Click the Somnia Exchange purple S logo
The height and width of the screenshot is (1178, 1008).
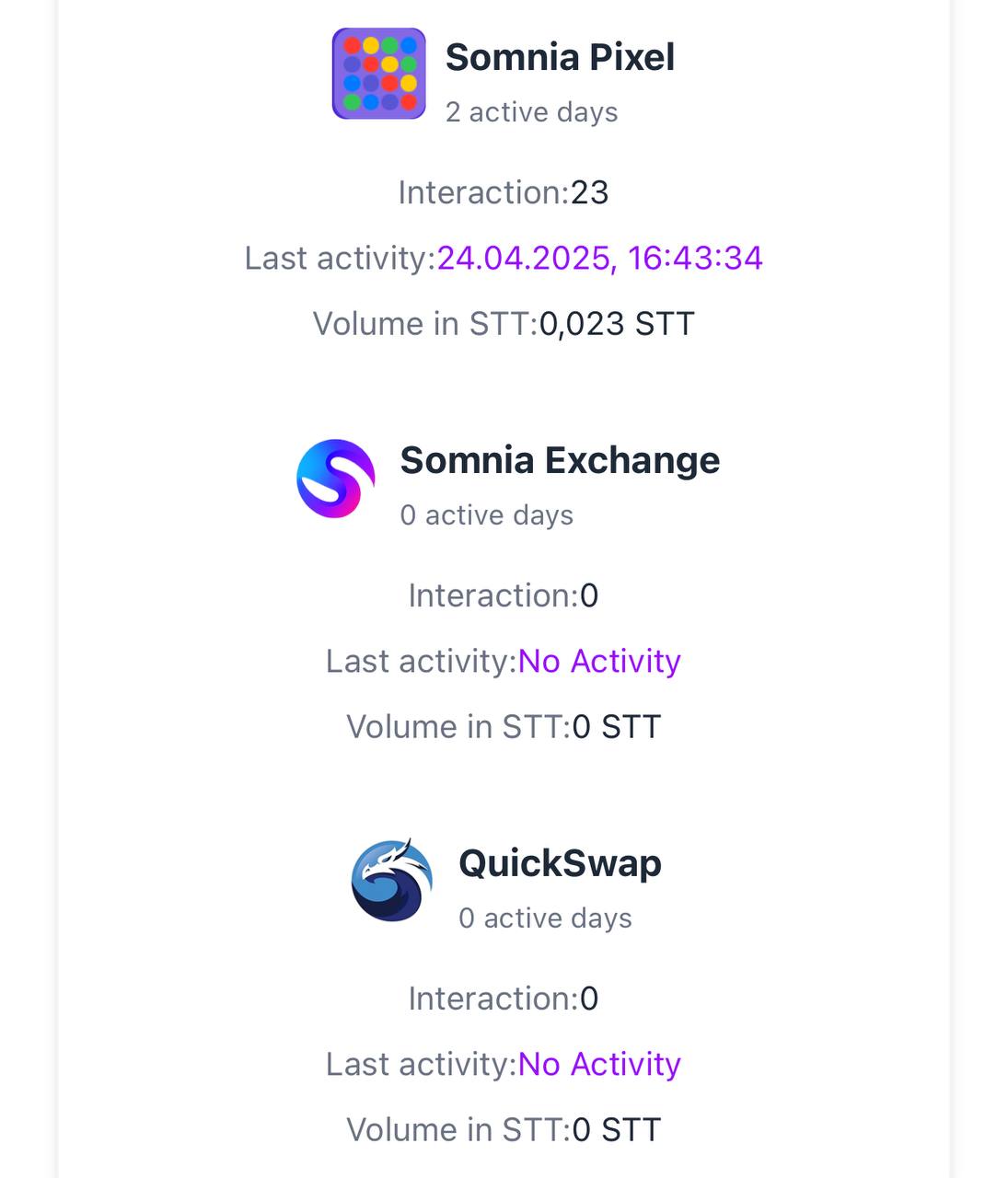[x=336, y=478]
